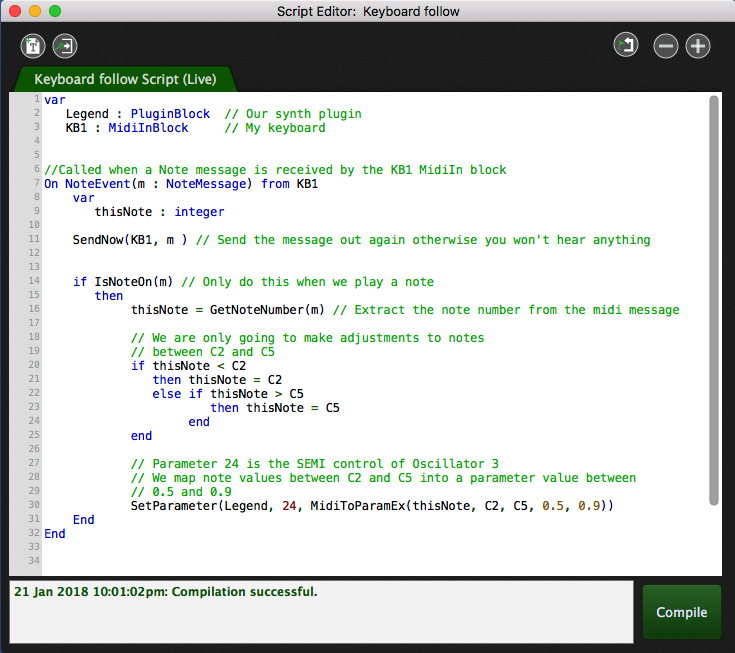Click the comment '// My keyboard'
The width and height of the screenshot is (735, 653).
275,128
